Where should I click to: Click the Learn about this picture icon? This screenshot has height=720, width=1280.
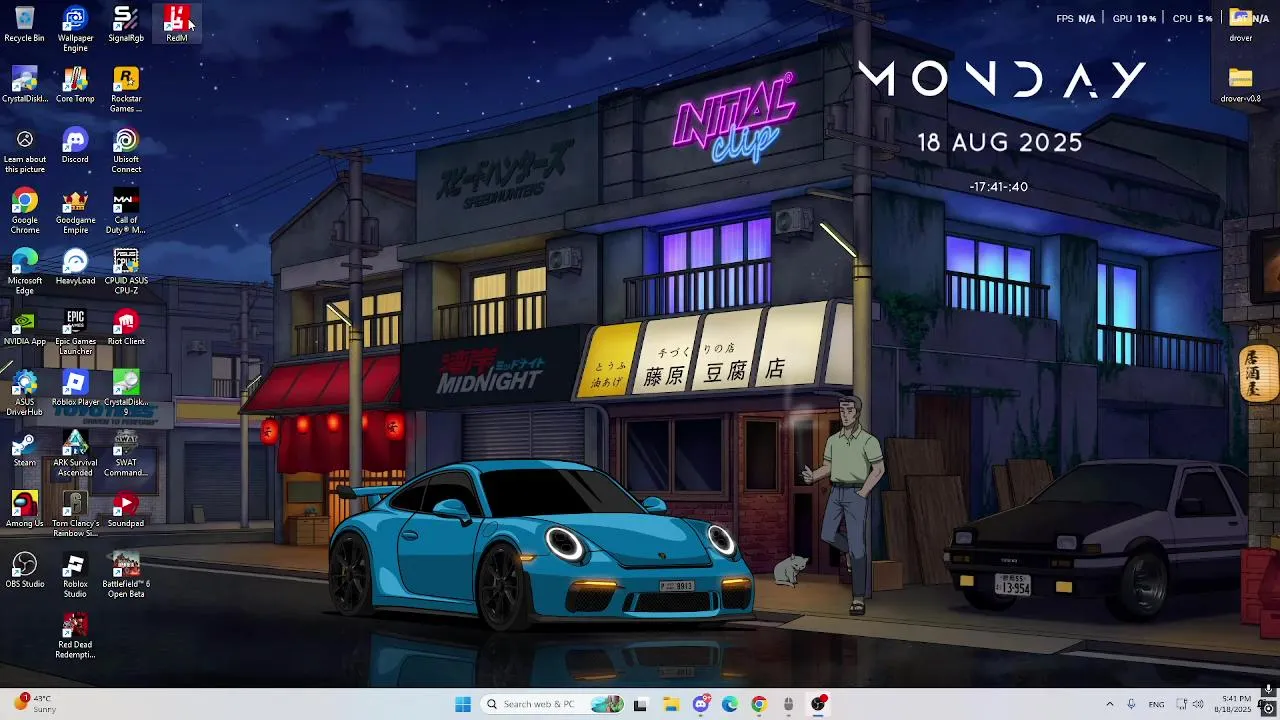[x=24, y=151]
